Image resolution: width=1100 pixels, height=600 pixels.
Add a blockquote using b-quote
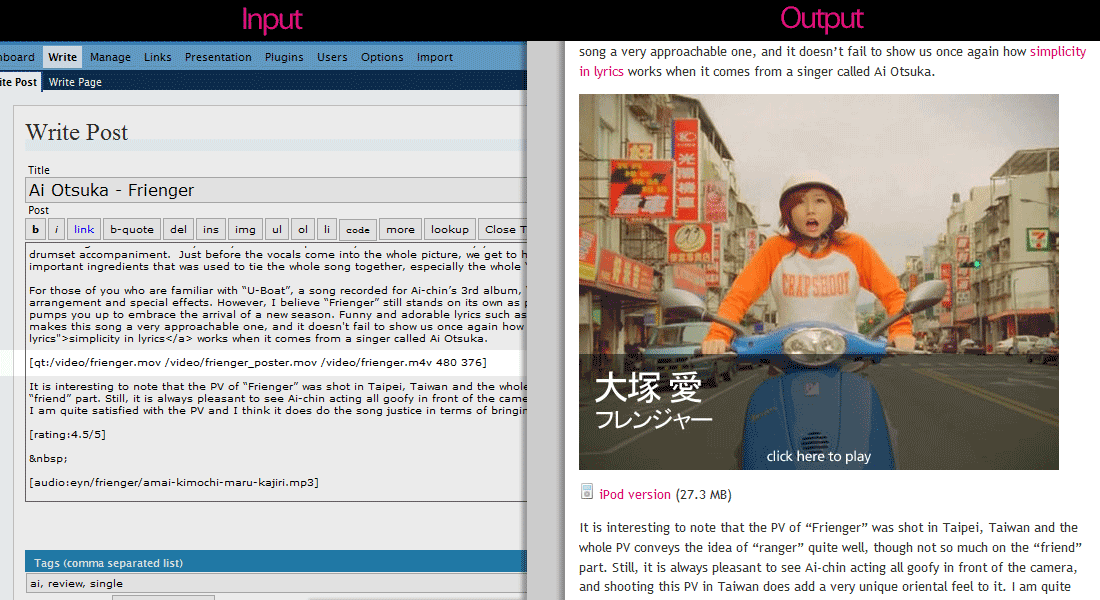pyautogui.click(x=132, y=229)
